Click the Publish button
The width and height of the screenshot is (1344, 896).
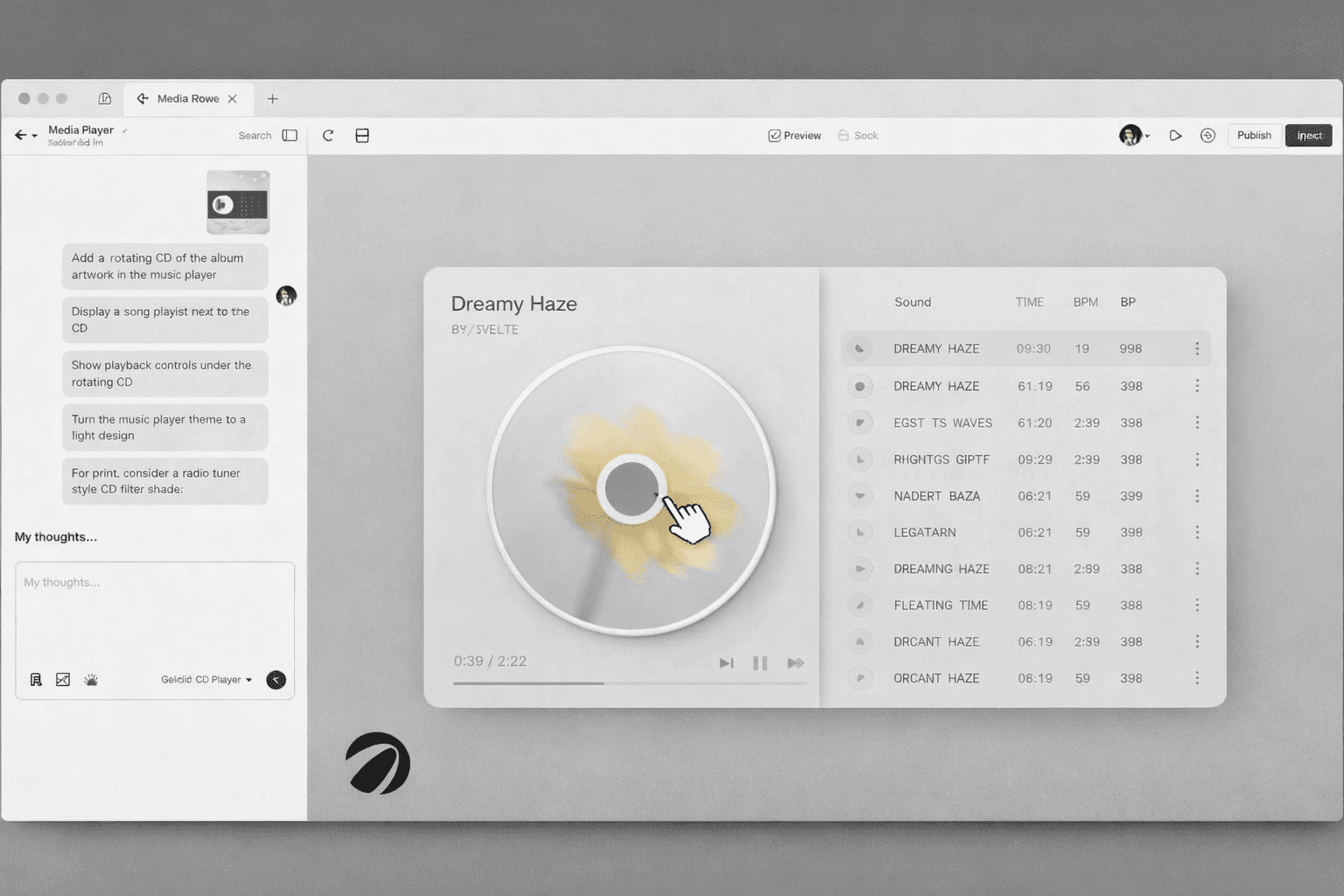[x=1254, y=136]
